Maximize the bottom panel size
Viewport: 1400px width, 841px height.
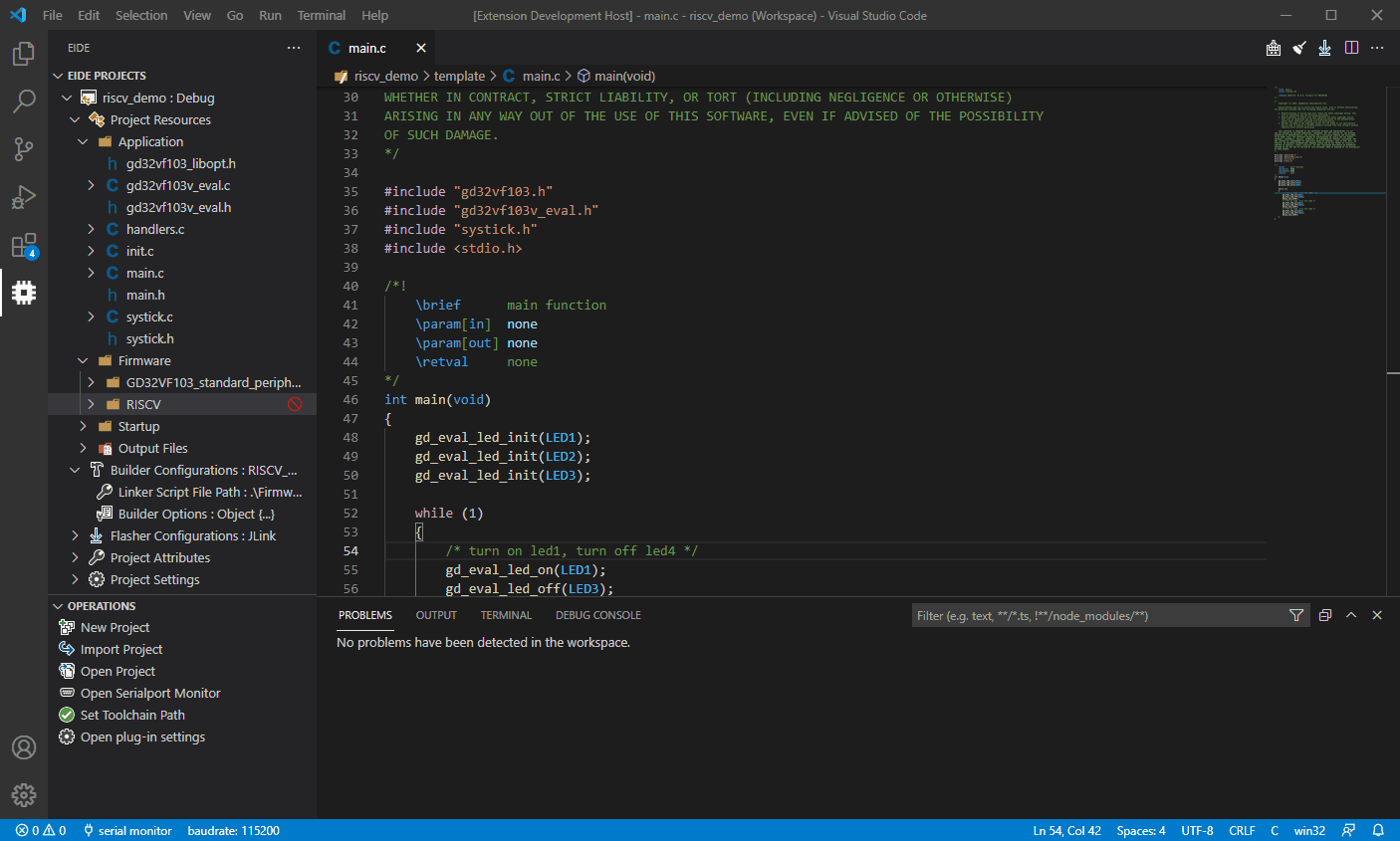click(1351, 615)
